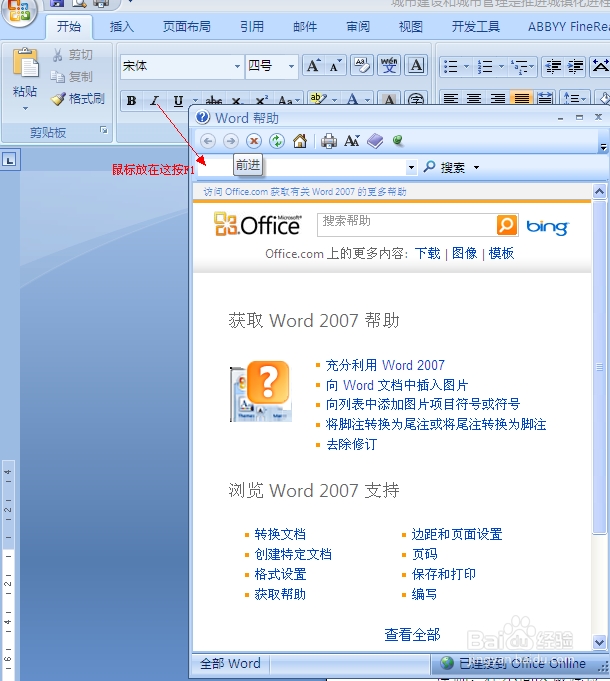Switch to the 页面布局 tab
This screenshot has height=681, width=610.
coord(187,26)
